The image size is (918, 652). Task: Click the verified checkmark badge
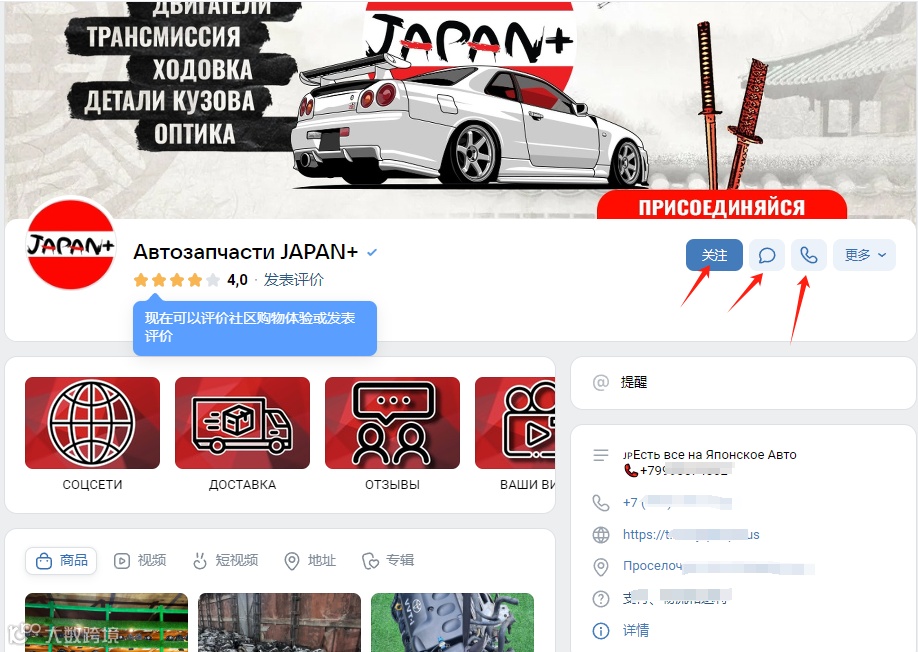[372, 252]
